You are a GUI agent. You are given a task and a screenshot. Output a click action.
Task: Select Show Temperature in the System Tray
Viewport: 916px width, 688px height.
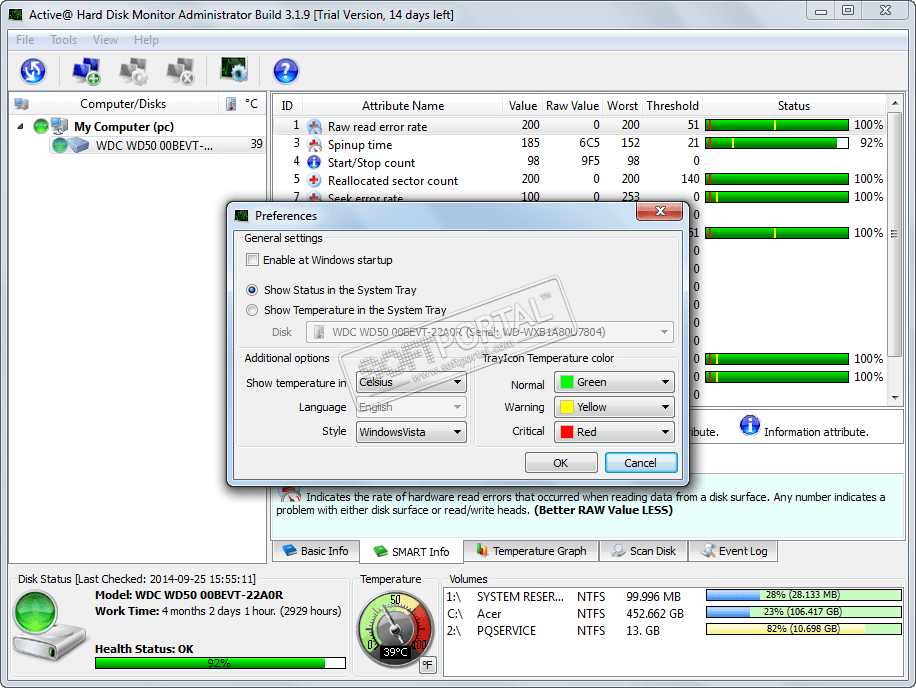pos(252,310)
